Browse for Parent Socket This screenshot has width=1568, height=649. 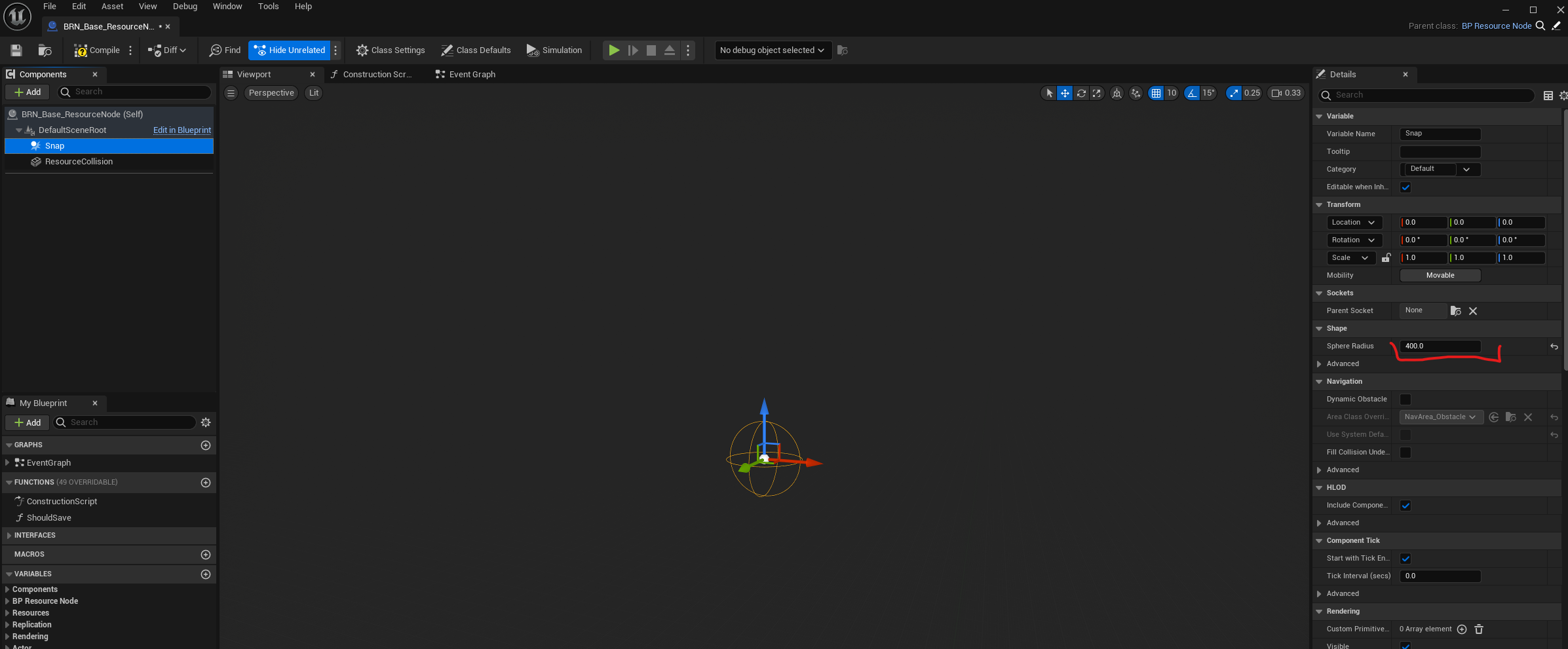(x=1456, y=311)
